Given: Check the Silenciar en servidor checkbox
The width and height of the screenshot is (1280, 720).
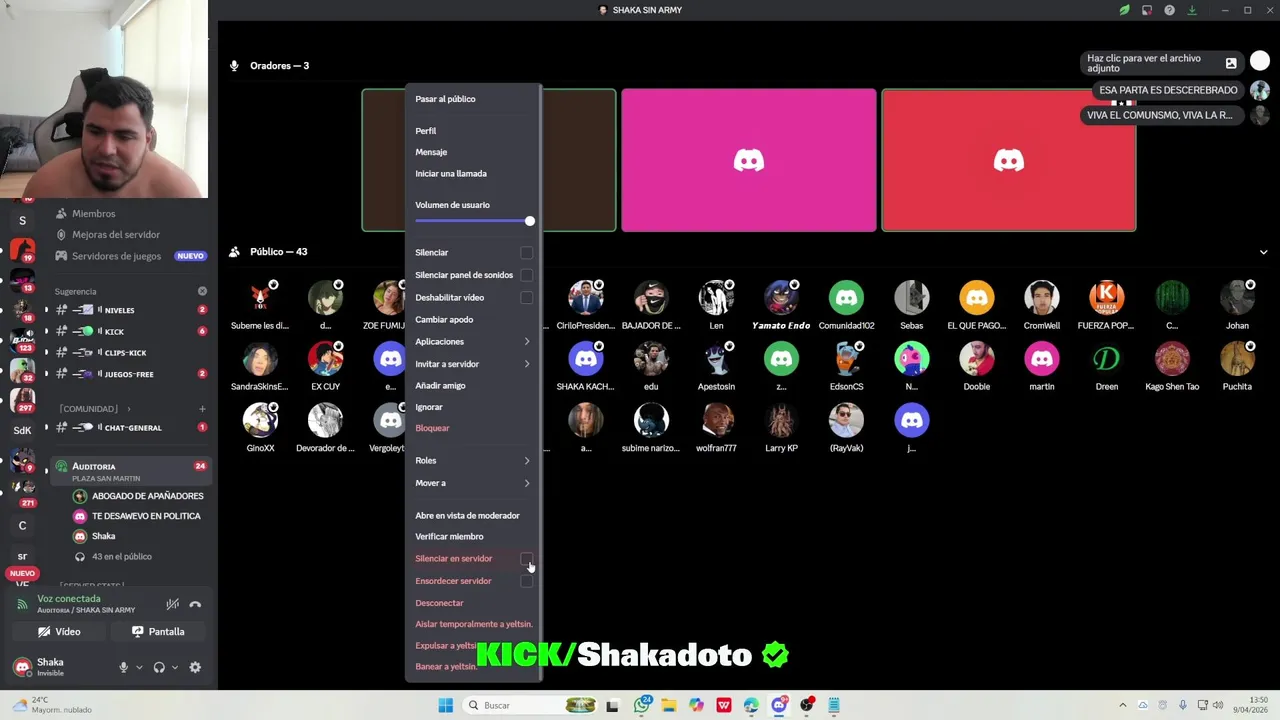Looking at the screenshot, I should 527,559.
